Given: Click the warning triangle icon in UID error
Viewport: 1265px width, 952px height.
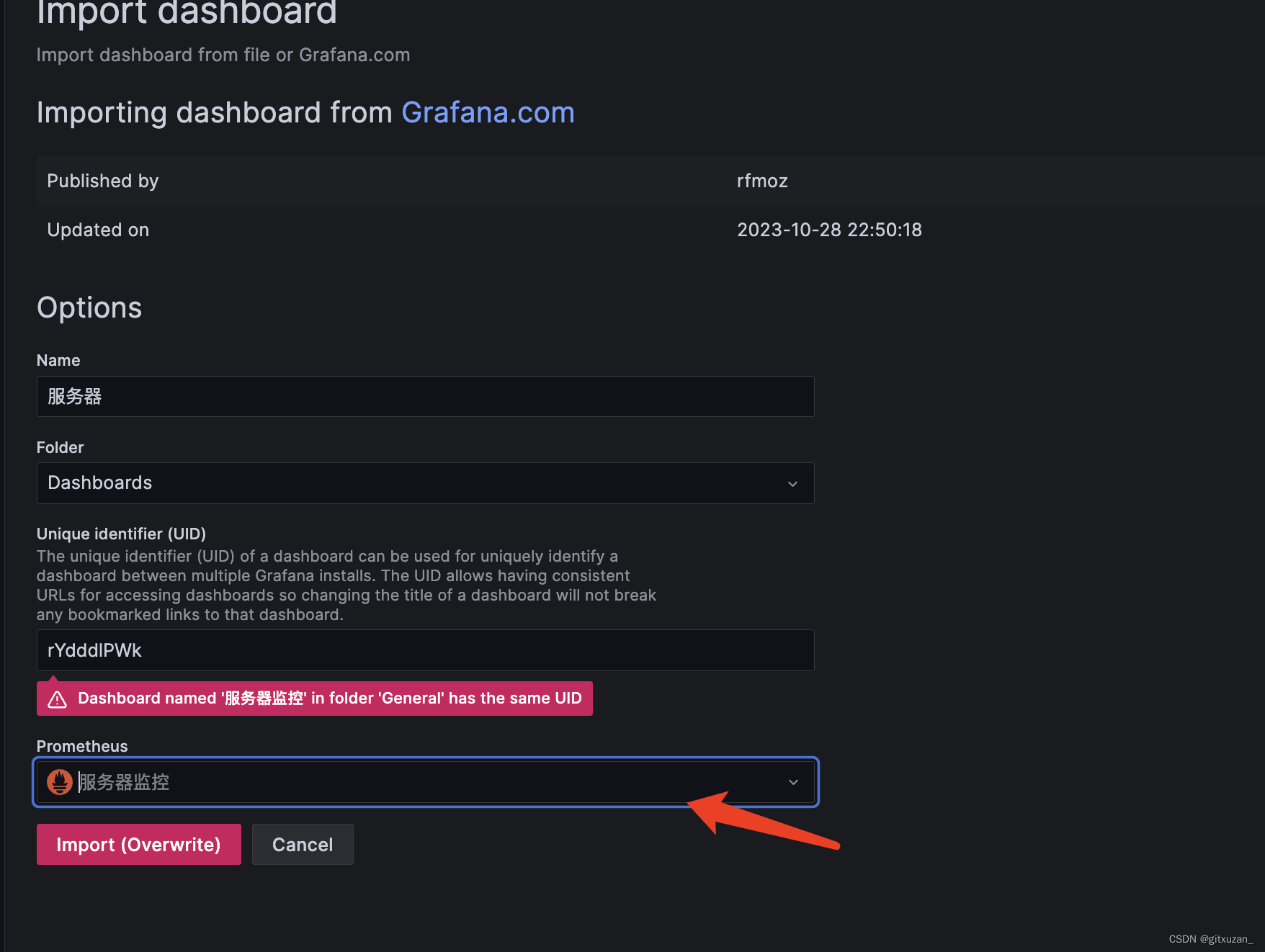Looking at the screenshot, I should (58, 699).
